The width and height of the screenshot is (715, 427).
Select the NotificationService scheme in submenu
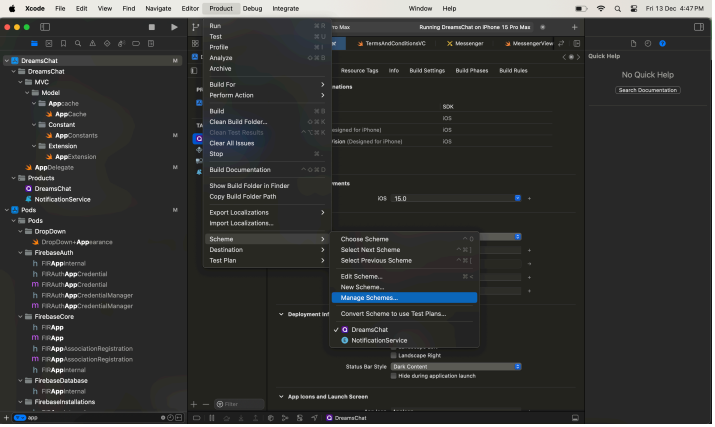380,340
